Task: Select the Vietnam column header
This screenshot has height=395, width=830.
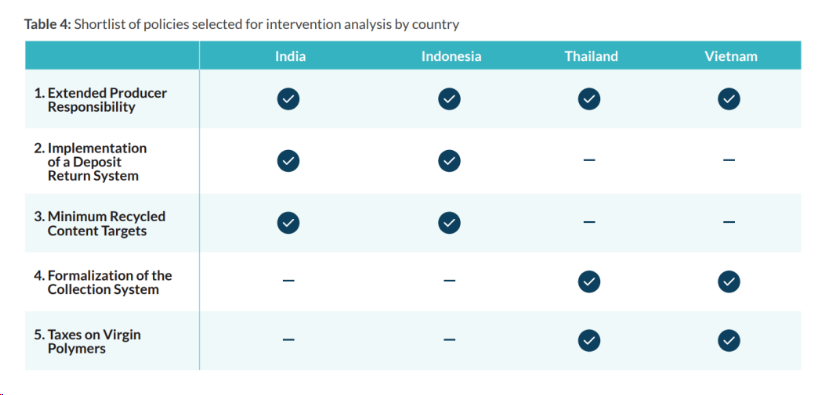Action: click(x=730, y=56)
